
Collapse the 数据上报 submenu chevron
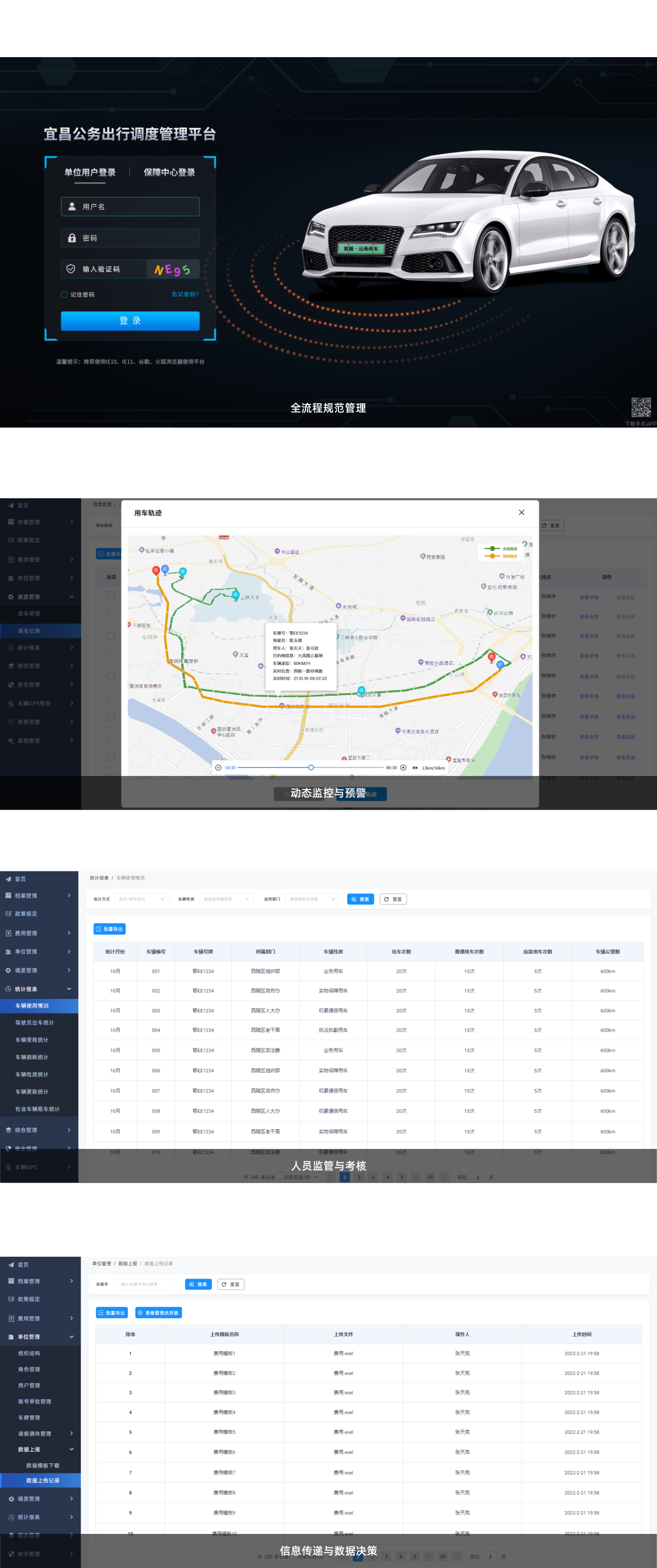[71, 1449]
